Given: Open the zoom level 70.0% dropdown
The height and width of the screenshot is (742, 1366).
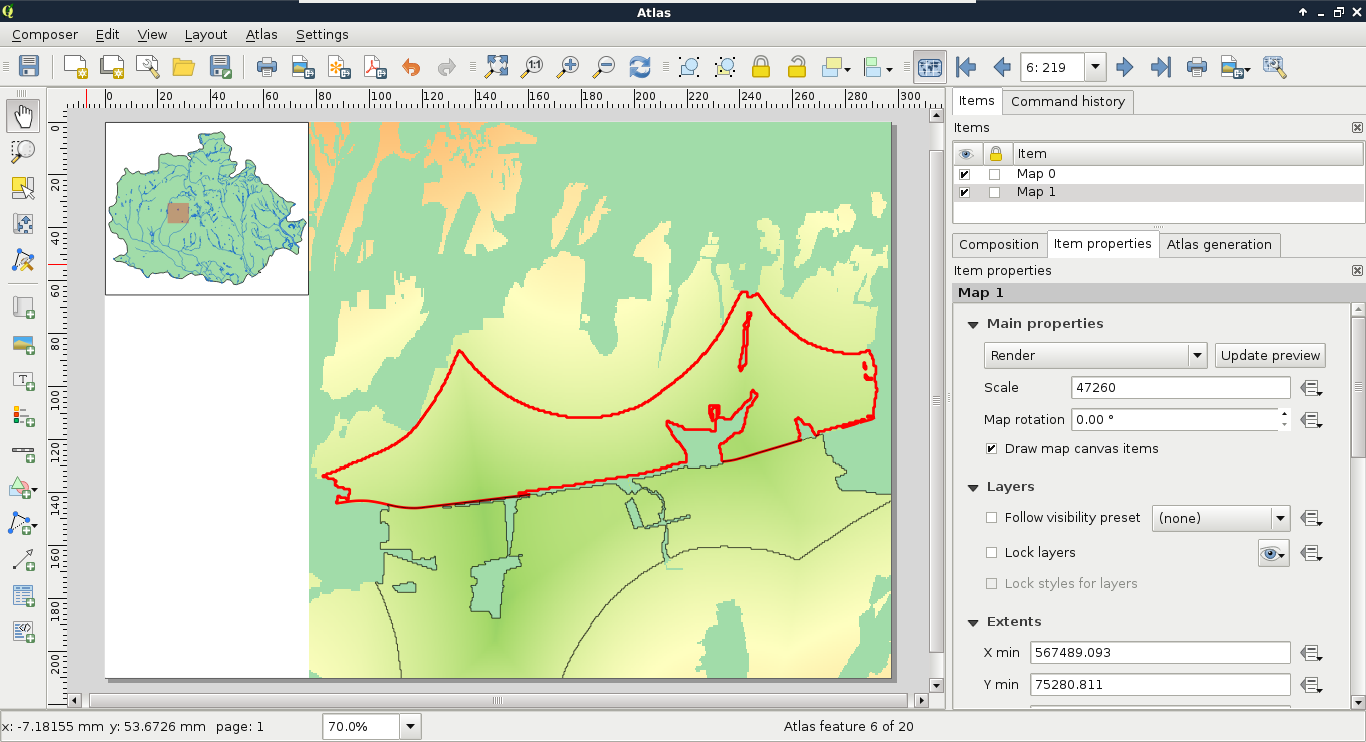Looking at the screenshot, I should 410,727.
